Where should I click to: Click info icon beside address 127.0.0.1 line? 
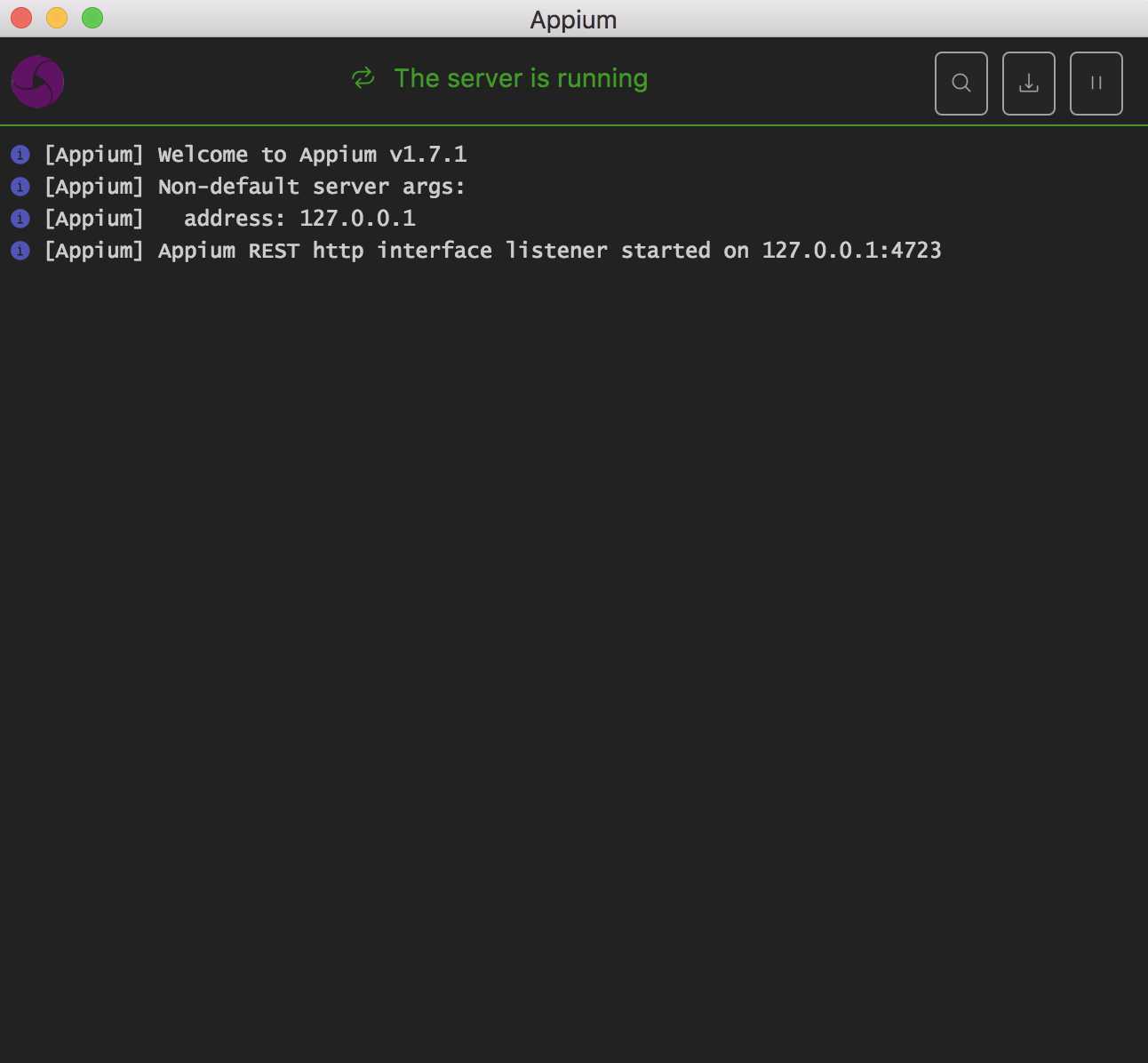pyautogui.click(x=20, y=219)
